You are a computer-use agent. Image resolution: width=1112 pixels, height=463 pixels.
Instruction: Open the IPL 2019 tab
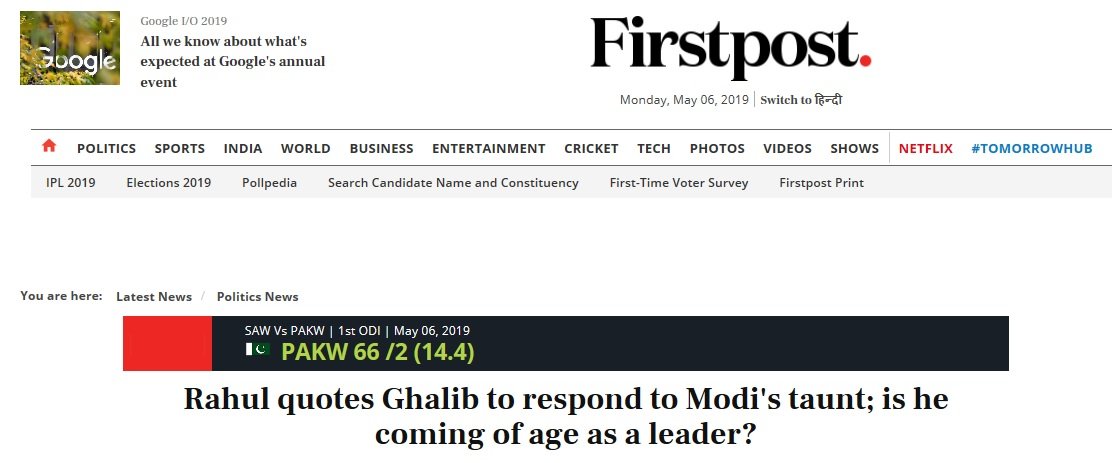[70, 183]
